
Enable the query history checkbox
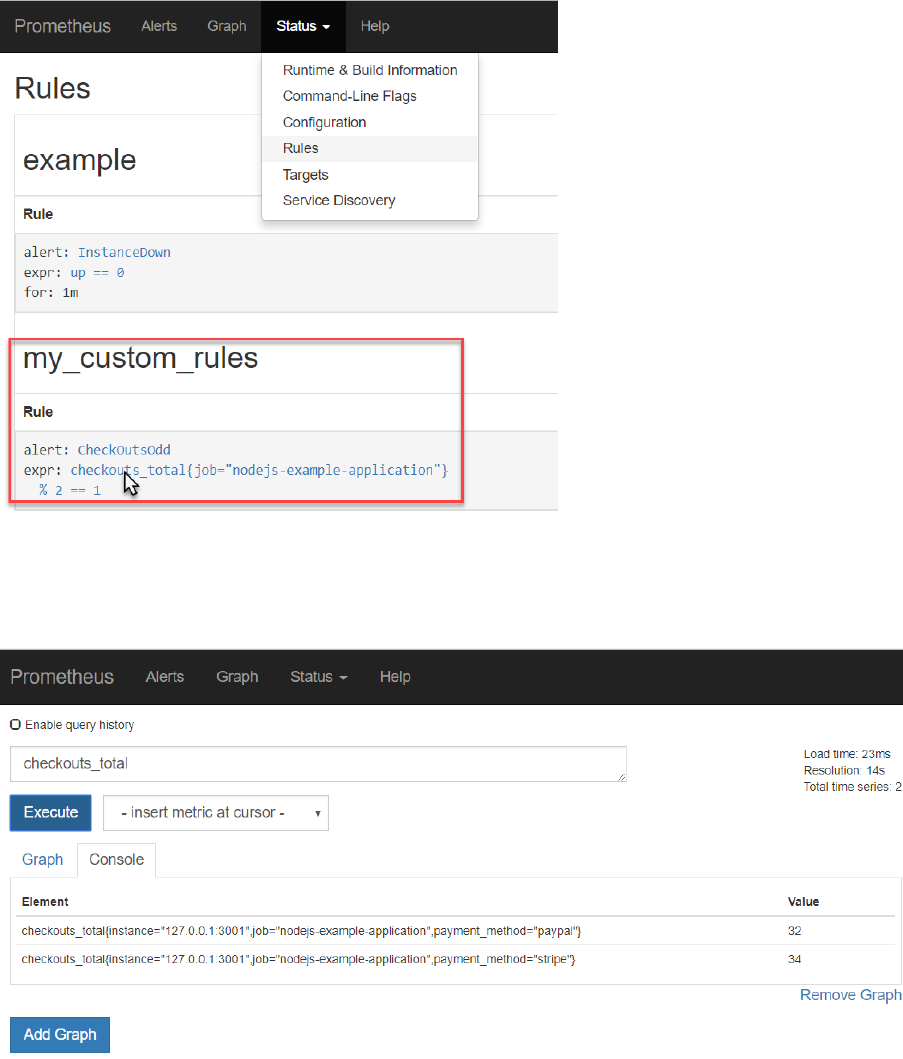pyautogui.click(x=16, y=725)
